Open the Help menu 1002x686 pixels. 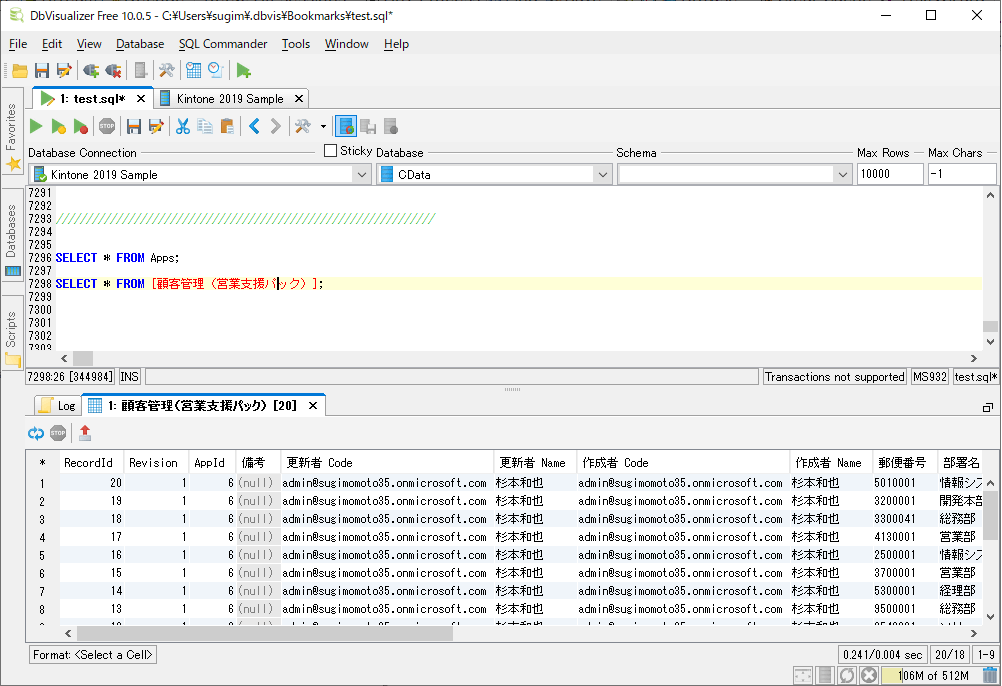pos(396,44)
